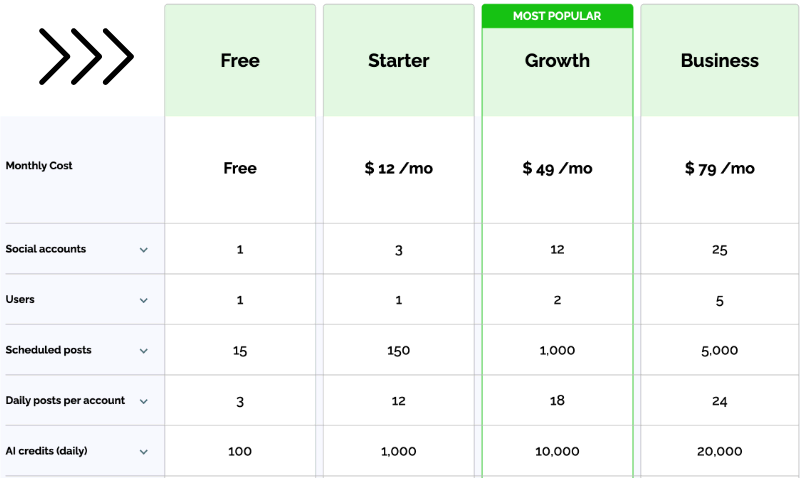
Task: Click the $49 /mo Growth price
Action: click(557, 169)
